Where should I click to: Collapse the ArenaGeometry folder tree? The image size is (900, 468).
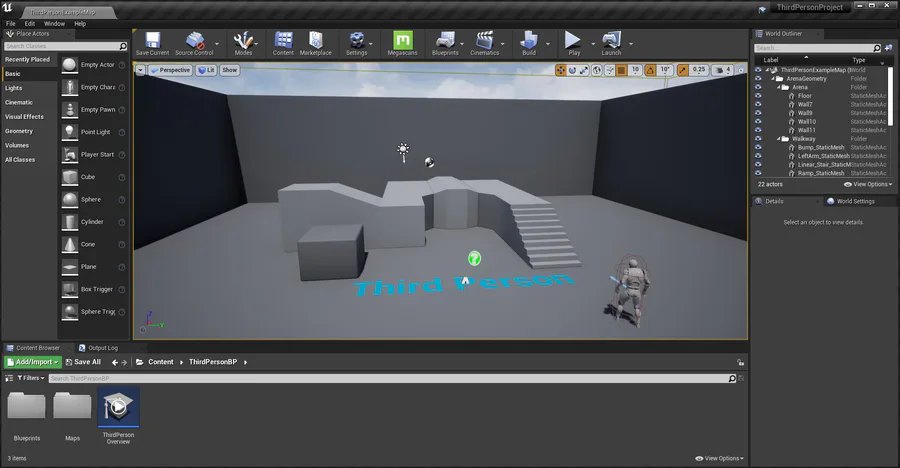point(773,79)
